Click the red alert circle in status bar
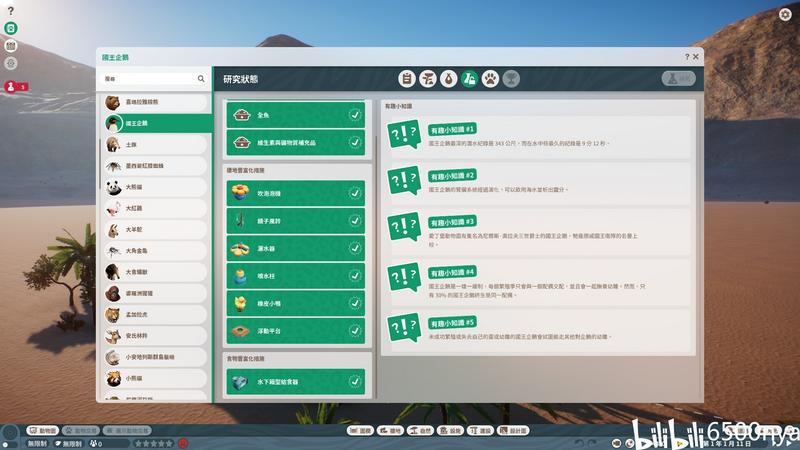This screenshot has width=800, height=450. pos(183,443)
